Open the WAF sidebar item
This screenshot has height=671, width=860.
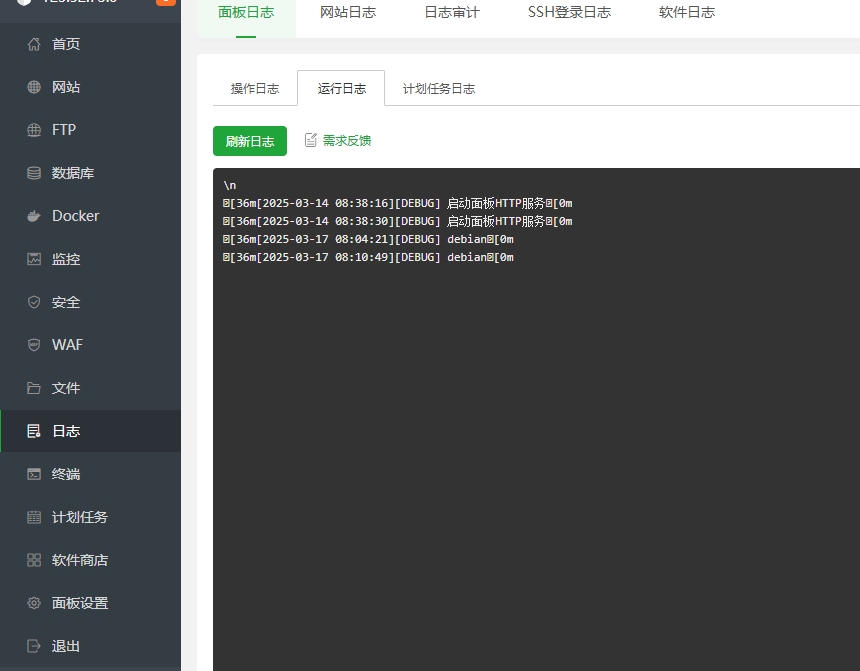[90, 345]
